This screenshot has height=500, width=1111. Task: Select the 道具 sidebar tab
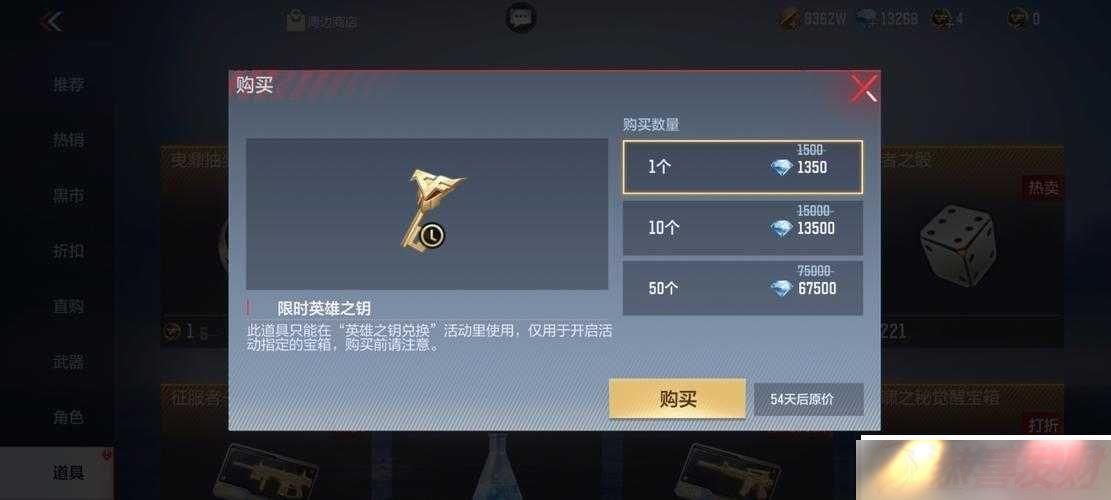click(x=69, y=473)
